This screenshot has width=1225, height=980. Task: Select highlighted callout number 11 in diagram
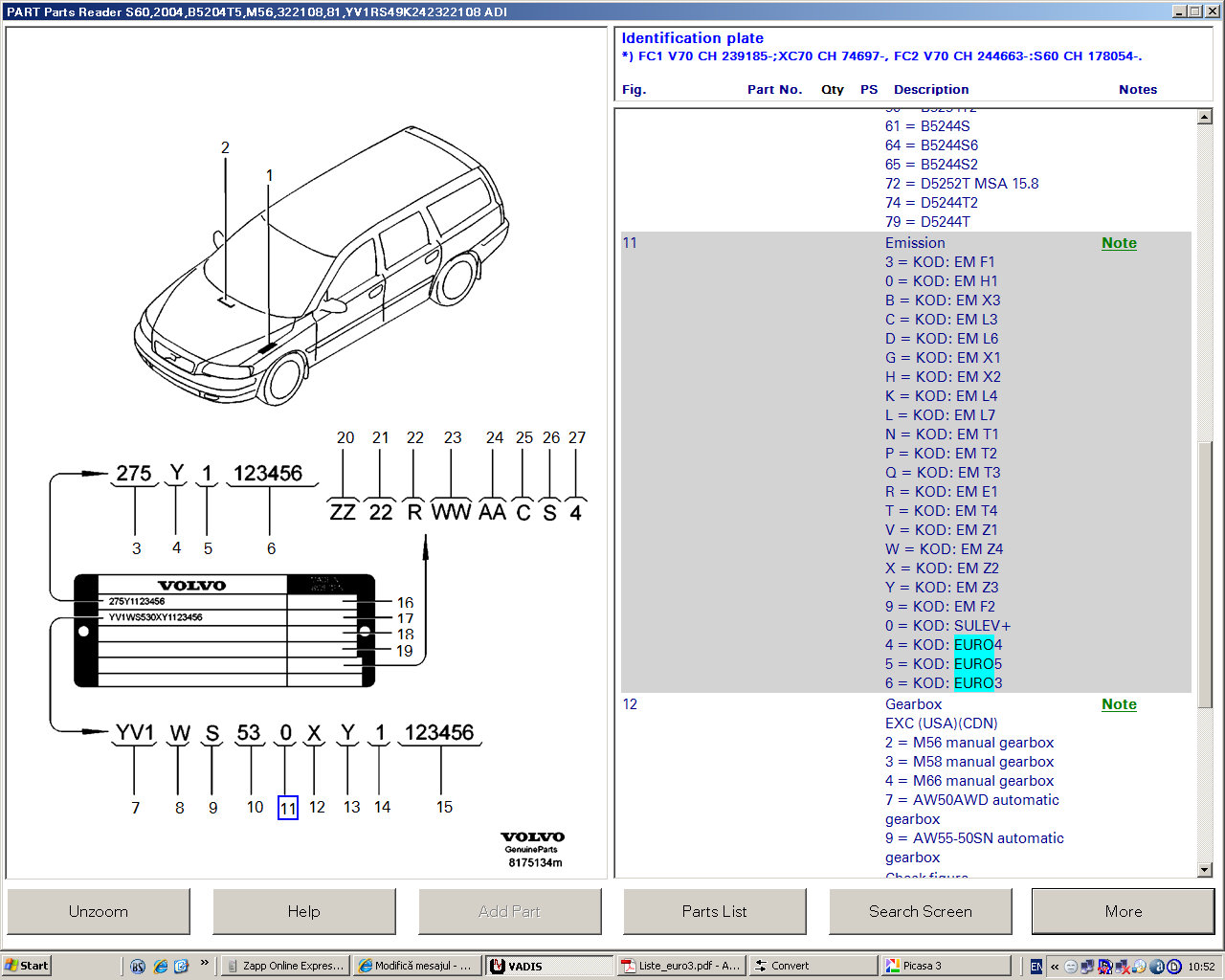point(288,808)
